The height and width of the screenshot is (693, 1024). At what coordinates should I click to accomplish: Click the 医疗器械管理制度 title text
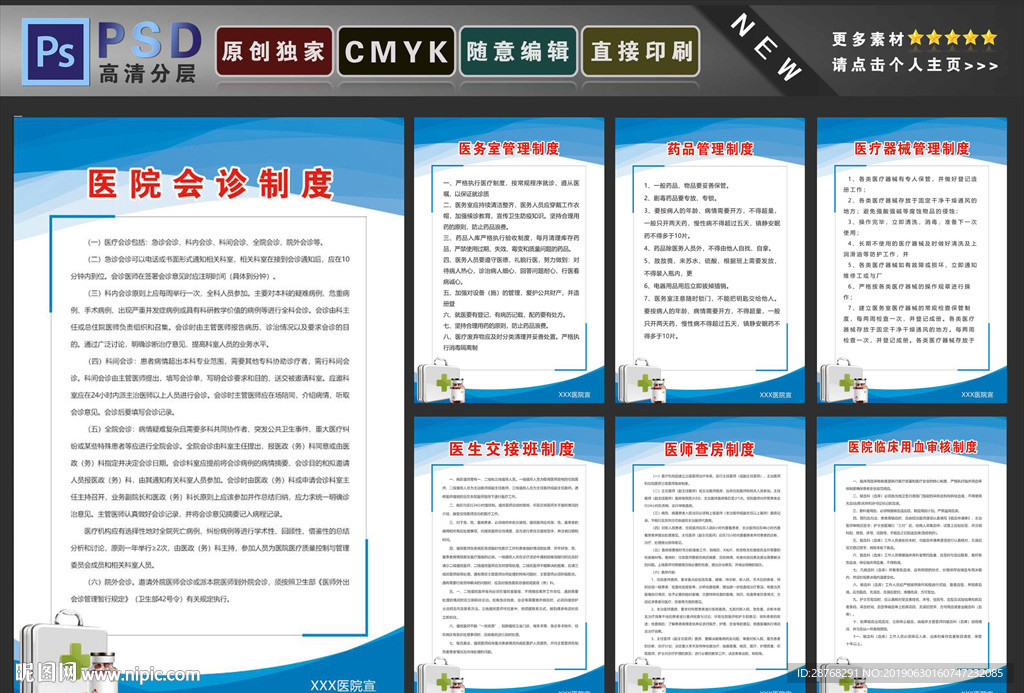click(x=912, y=148)
